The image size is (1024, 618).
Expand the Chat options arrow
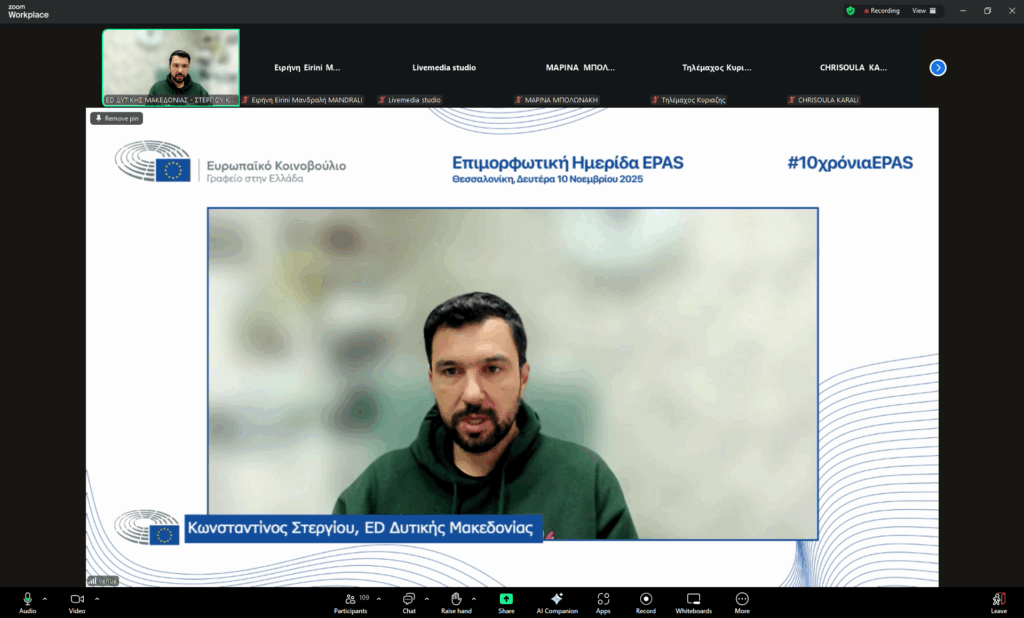pyautogui.click(x=427, y=599)
